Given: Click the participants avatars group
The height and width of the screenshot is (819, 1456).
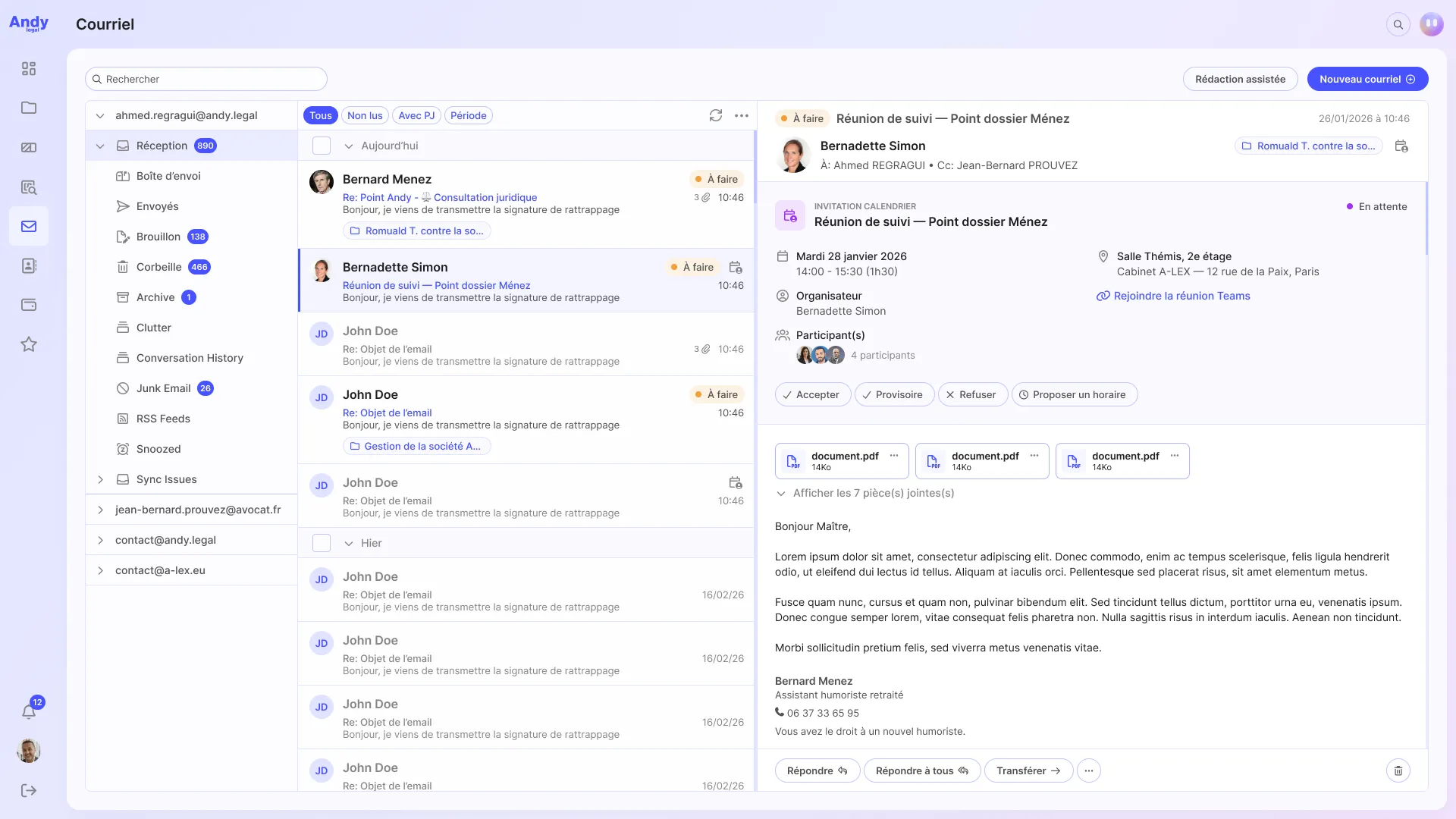Looking at the screenshot, I should (x=821, y=355).
